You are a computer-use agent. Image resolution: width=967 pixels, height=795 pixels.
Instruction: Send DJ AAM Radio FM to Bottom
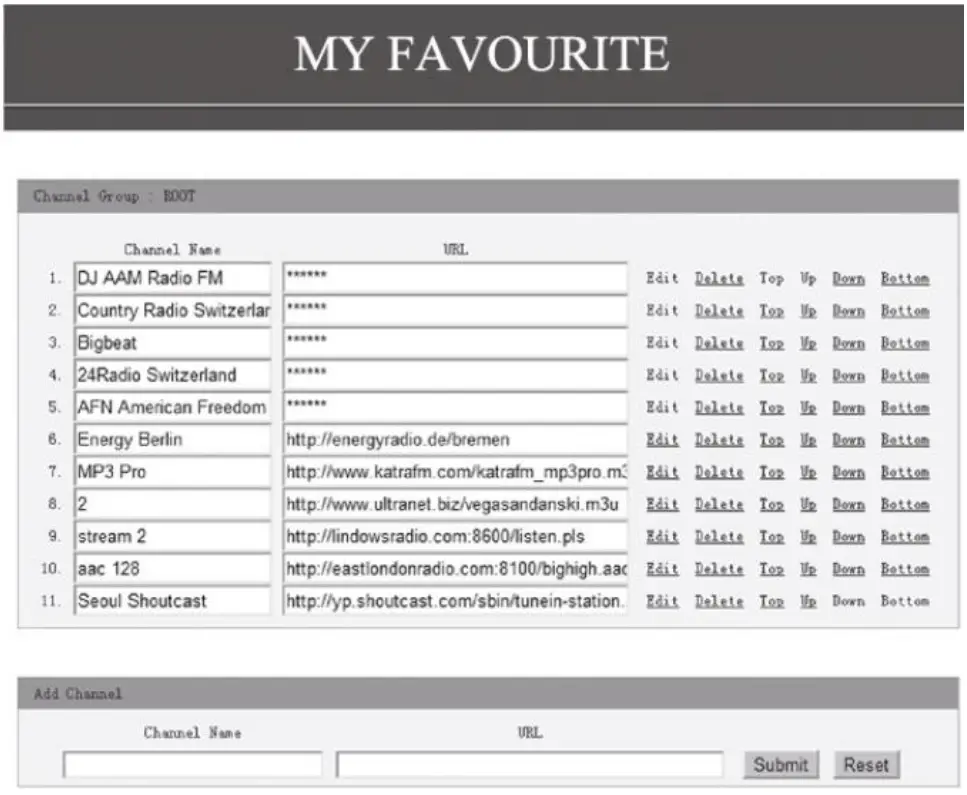pos(905,279)
